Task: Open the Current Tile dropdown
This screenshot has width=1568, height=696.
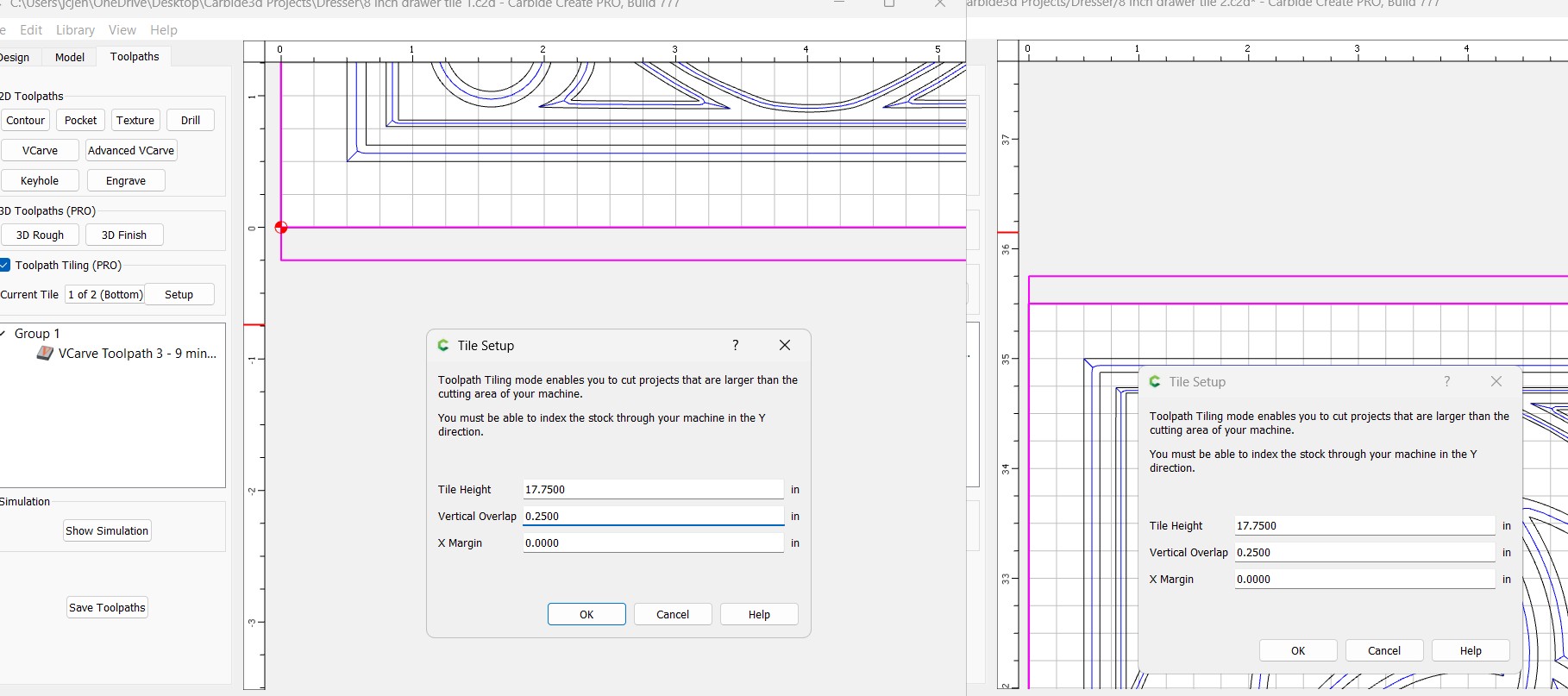Action: 104,294
